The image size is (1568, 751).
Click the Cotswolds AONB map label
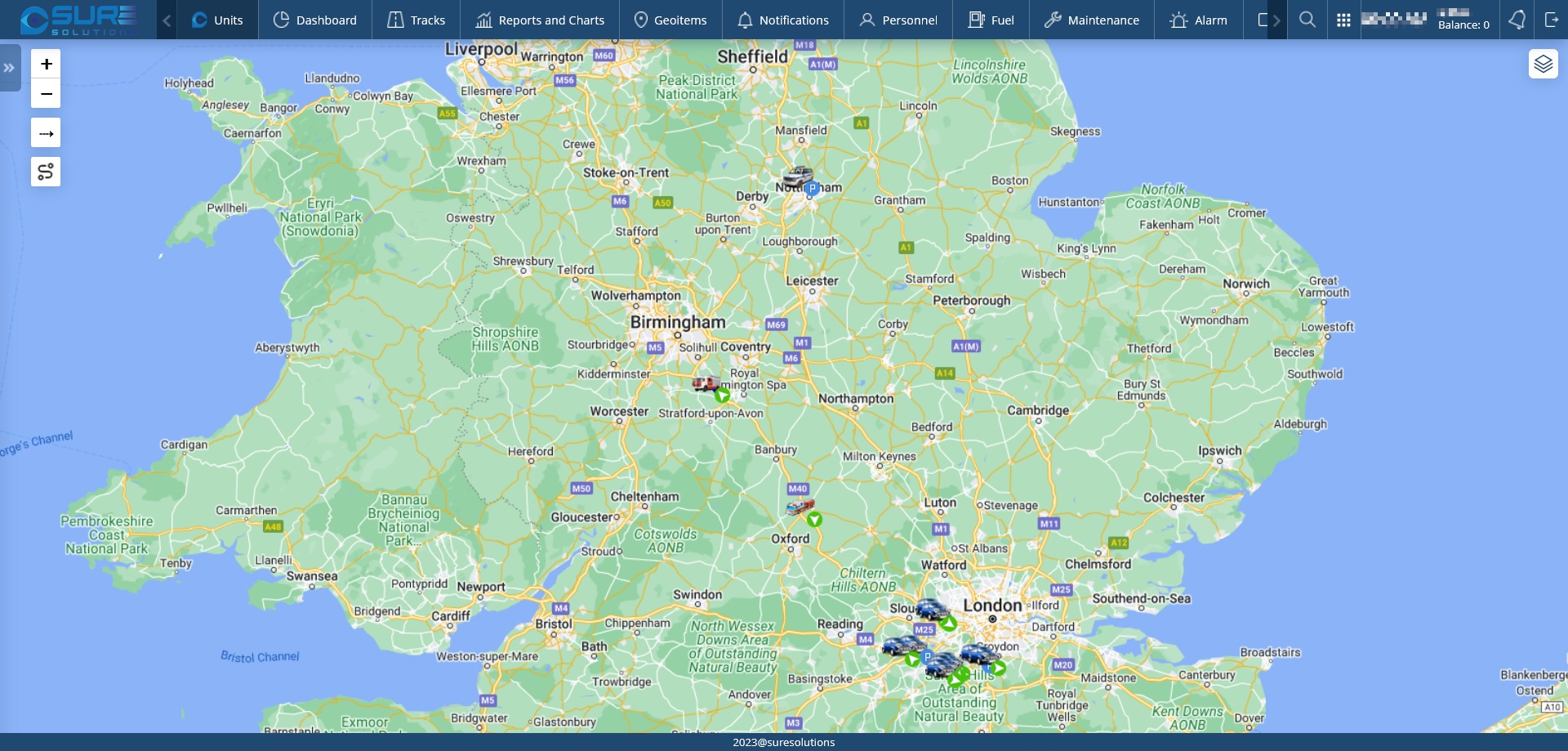click(666, 540)
